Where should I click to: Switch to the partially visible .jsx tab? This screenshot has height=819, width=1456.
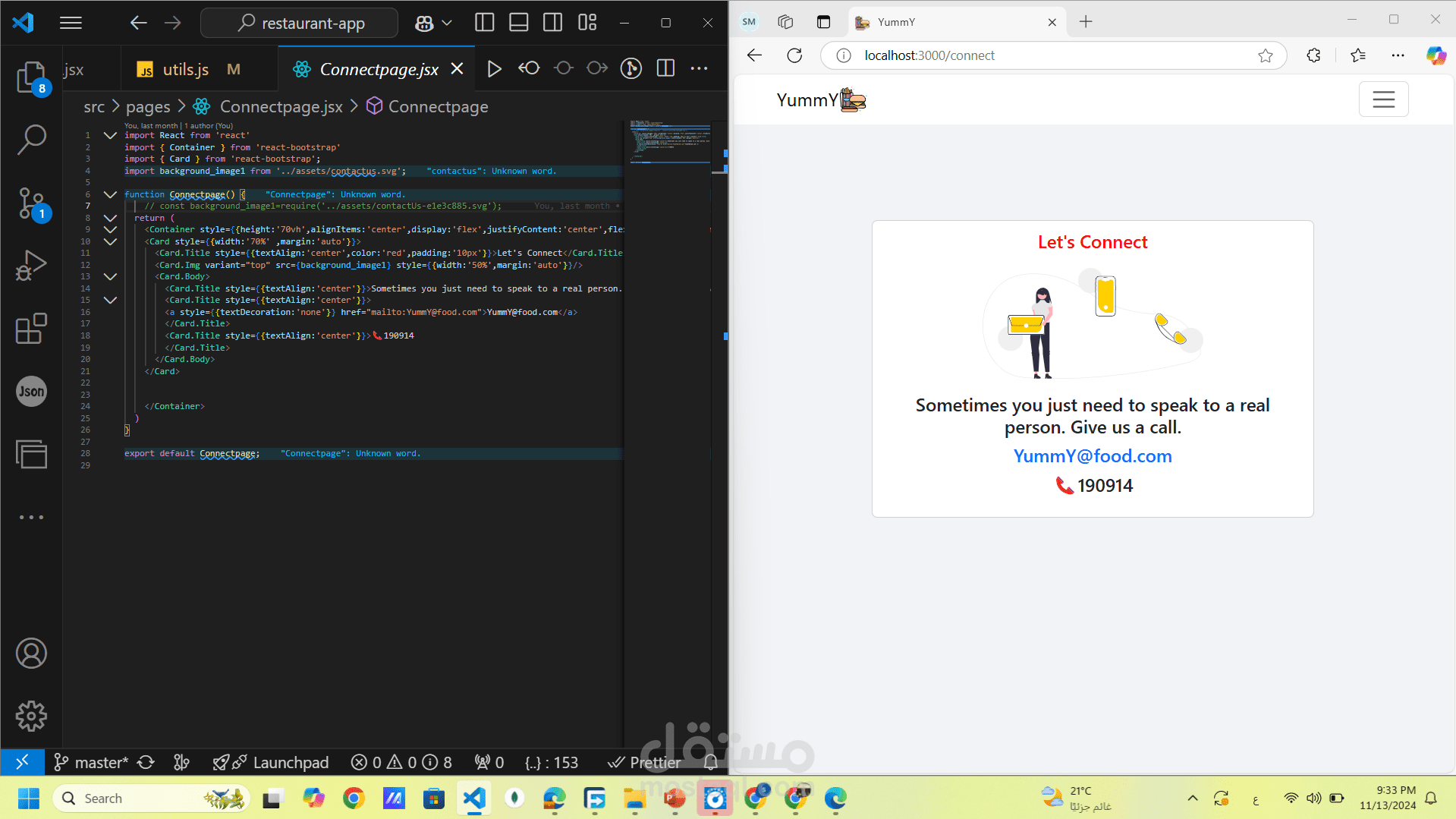(74, 70)
